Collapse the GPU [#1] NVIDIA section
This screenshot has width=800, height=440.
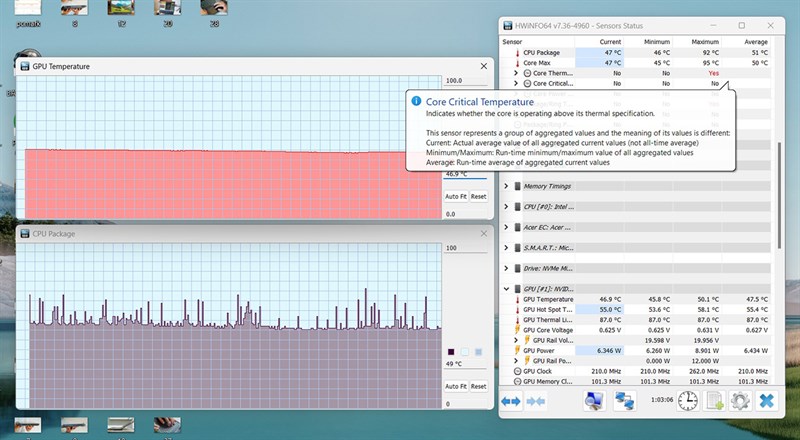coord(506,289)
